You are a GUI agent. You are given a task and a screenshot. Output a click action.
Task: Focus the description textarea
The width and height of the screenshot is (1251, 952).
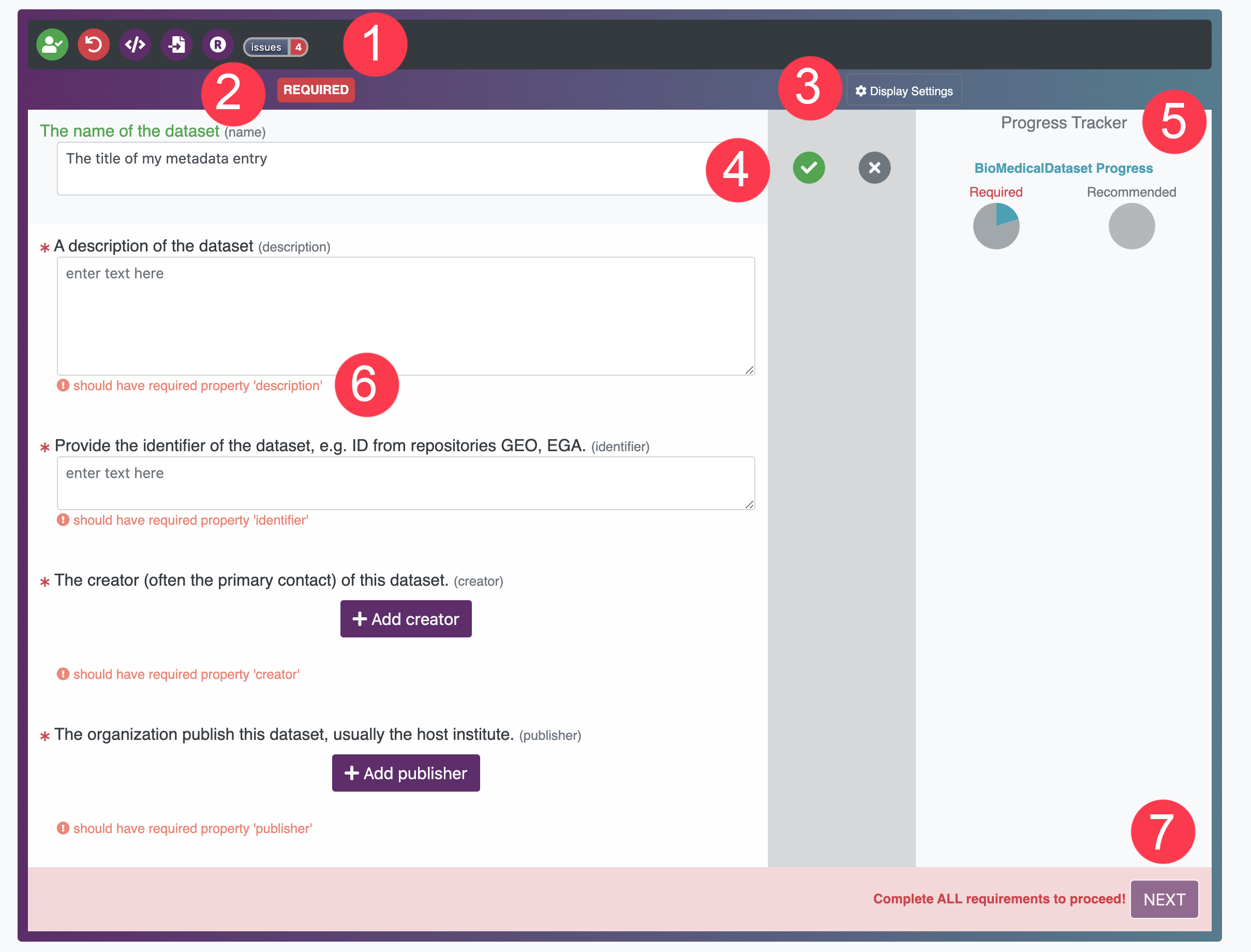coord(406,316)
